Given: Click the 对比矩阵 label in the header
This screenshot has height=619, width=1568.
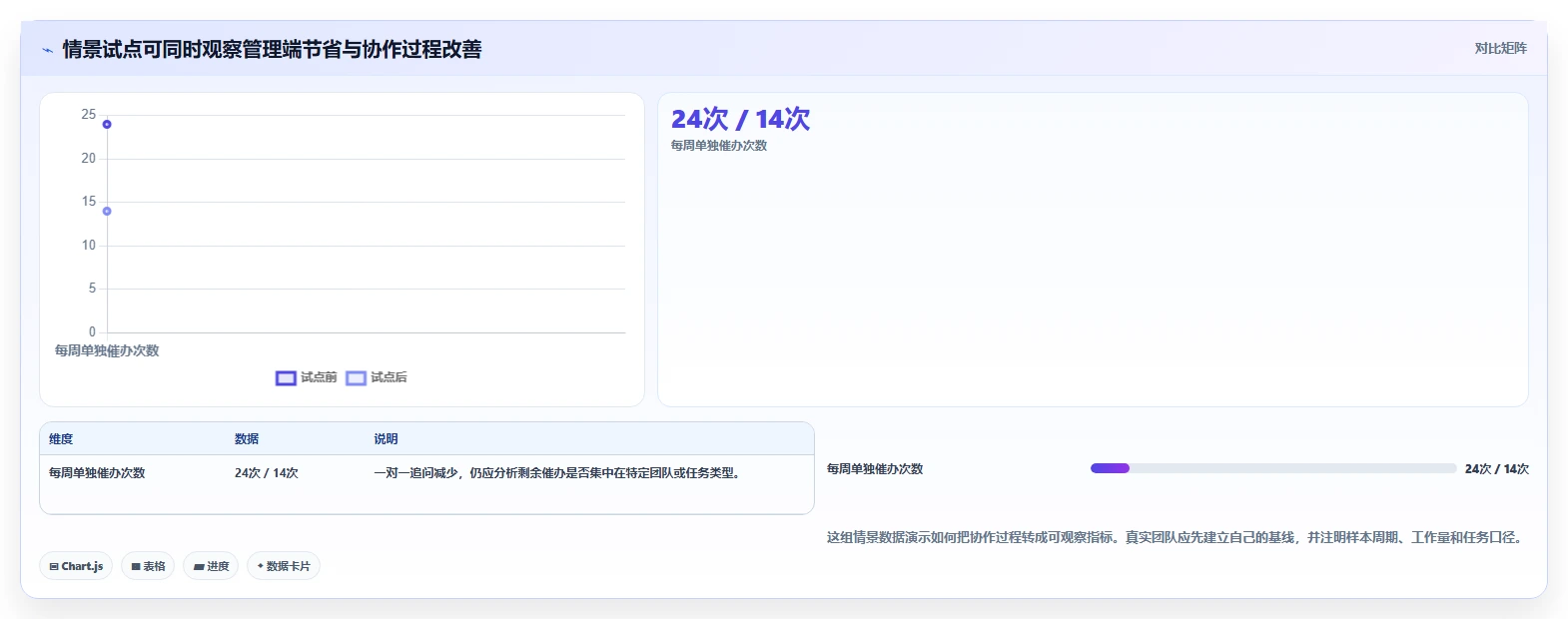Looking at the screenshot, I should [x=1500, y=48].
